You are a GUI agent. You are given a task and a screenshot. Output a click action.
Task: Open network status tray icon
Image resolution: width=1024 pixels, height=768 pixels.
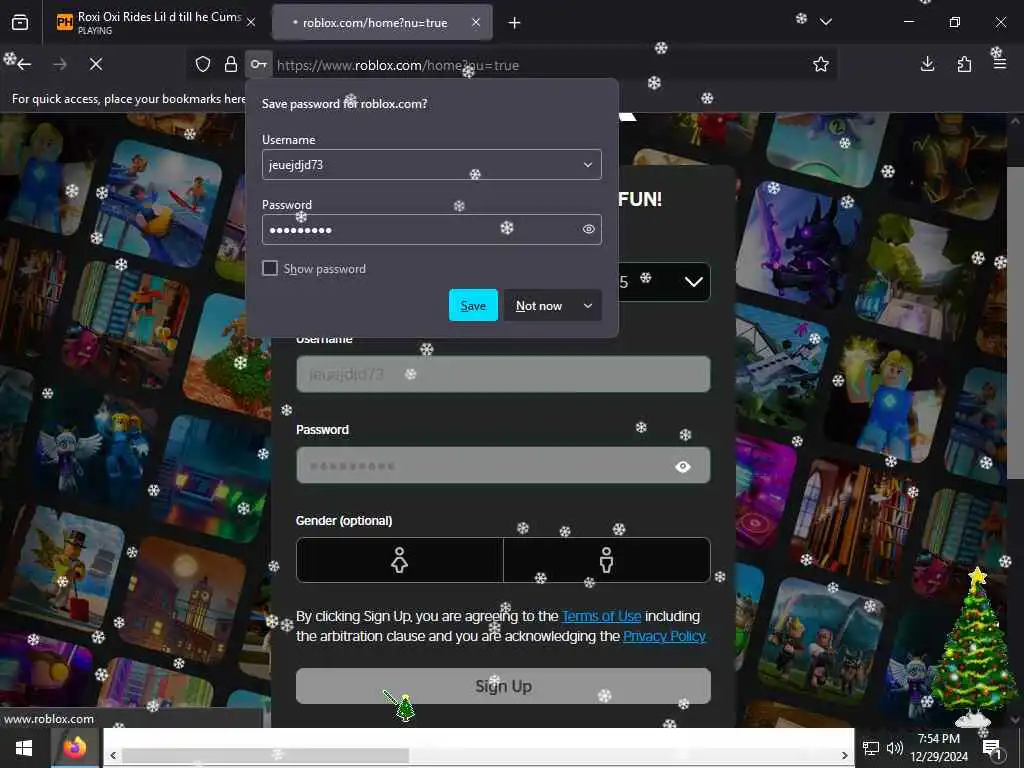871,748
